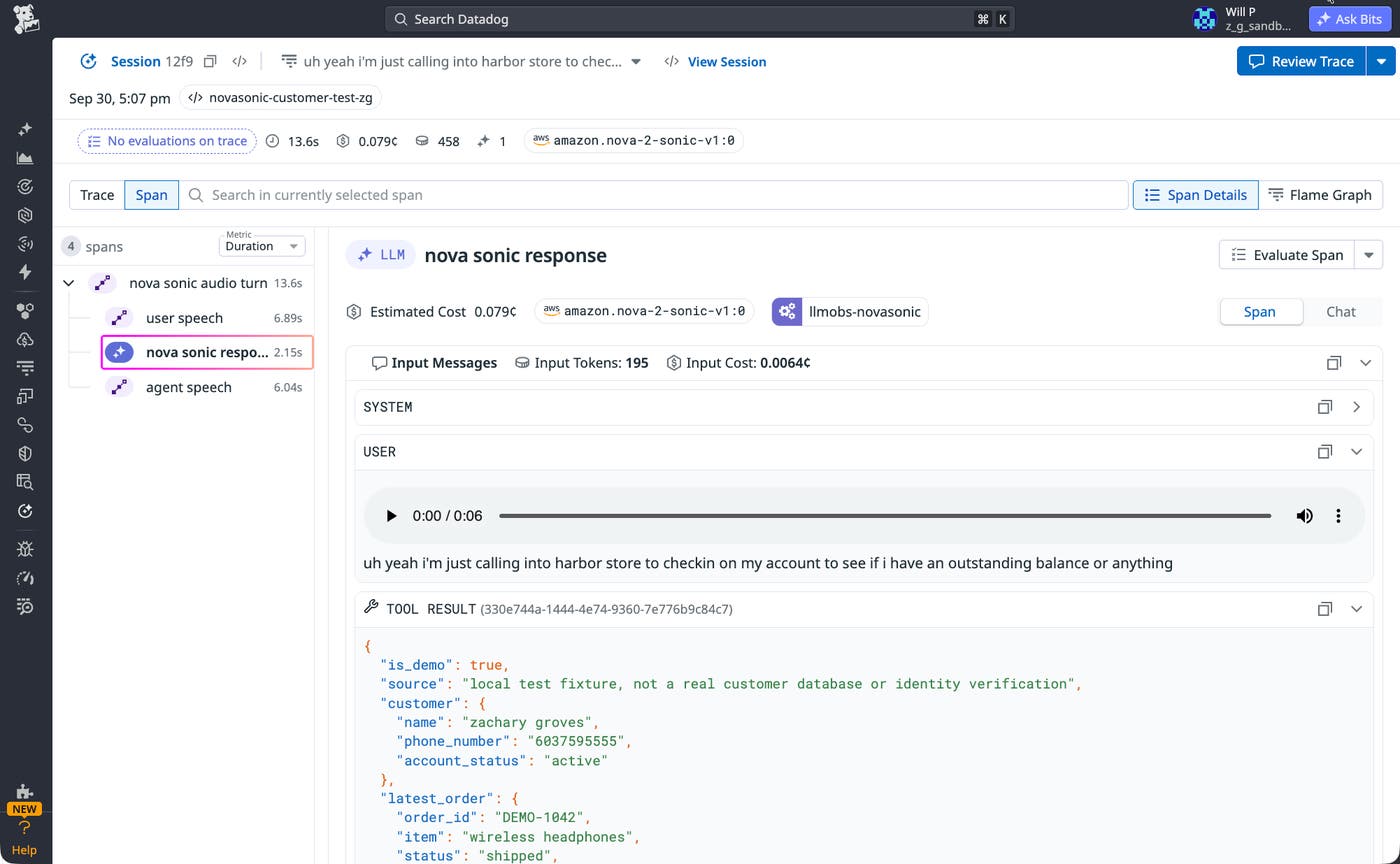
Task: Open the area chart dashboards sidebar icon
Action: point(25,158)
